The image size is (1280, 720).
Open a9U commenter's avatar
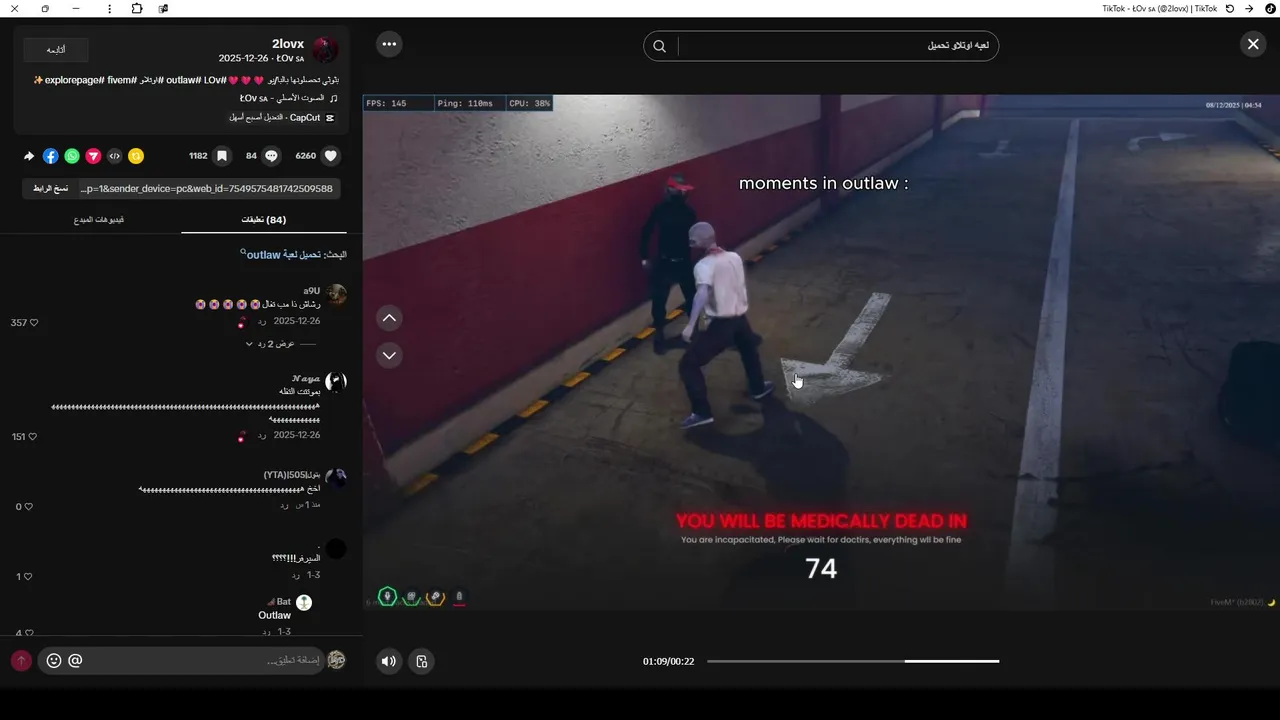click(x=336, y=294)
